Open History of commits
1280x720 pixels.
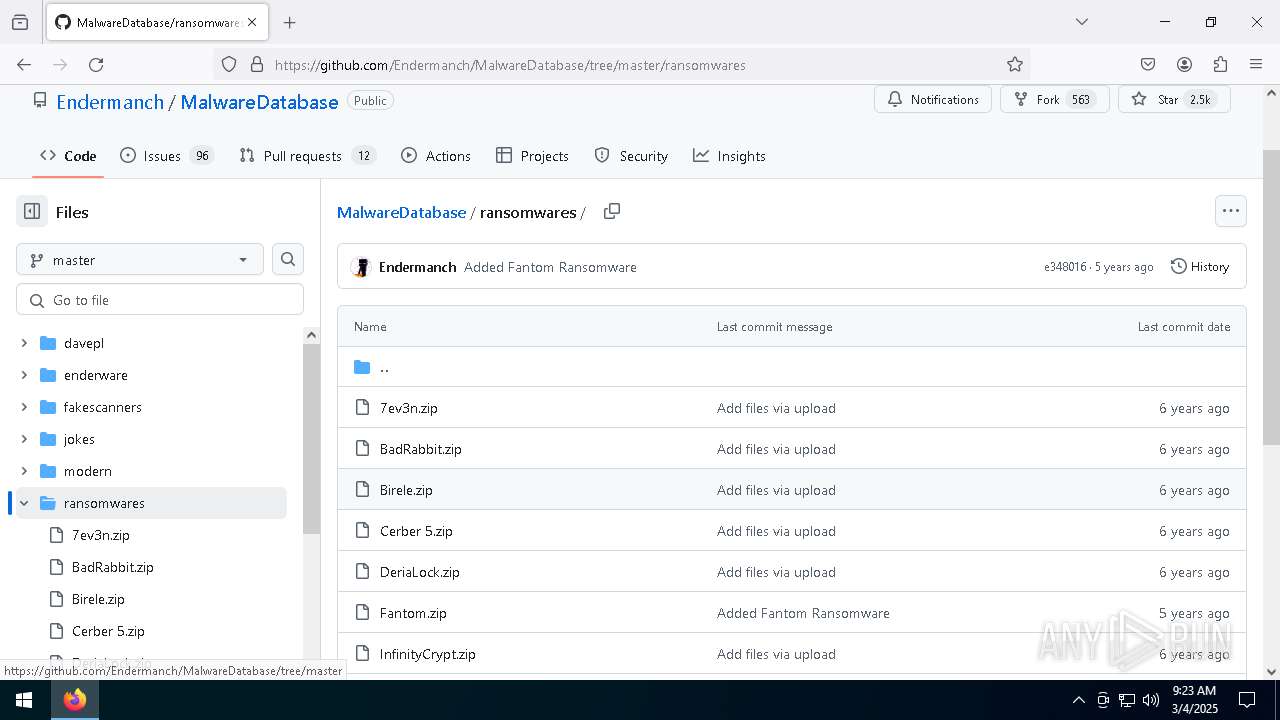1200,267
